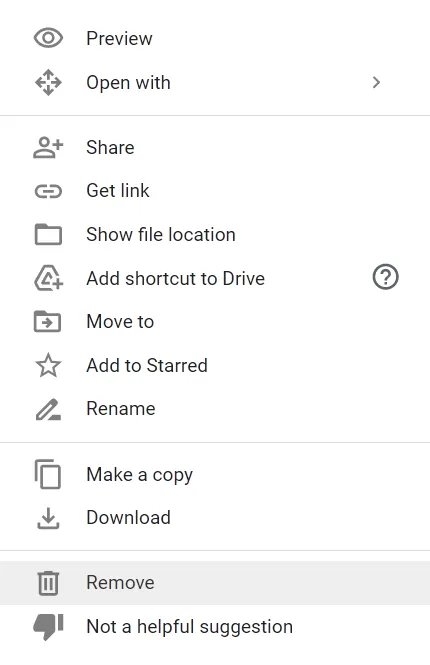The height and width of the screenshot is (665, 430).
Task: Click the star icon for Add to Starred
Action: coord(48,365)
